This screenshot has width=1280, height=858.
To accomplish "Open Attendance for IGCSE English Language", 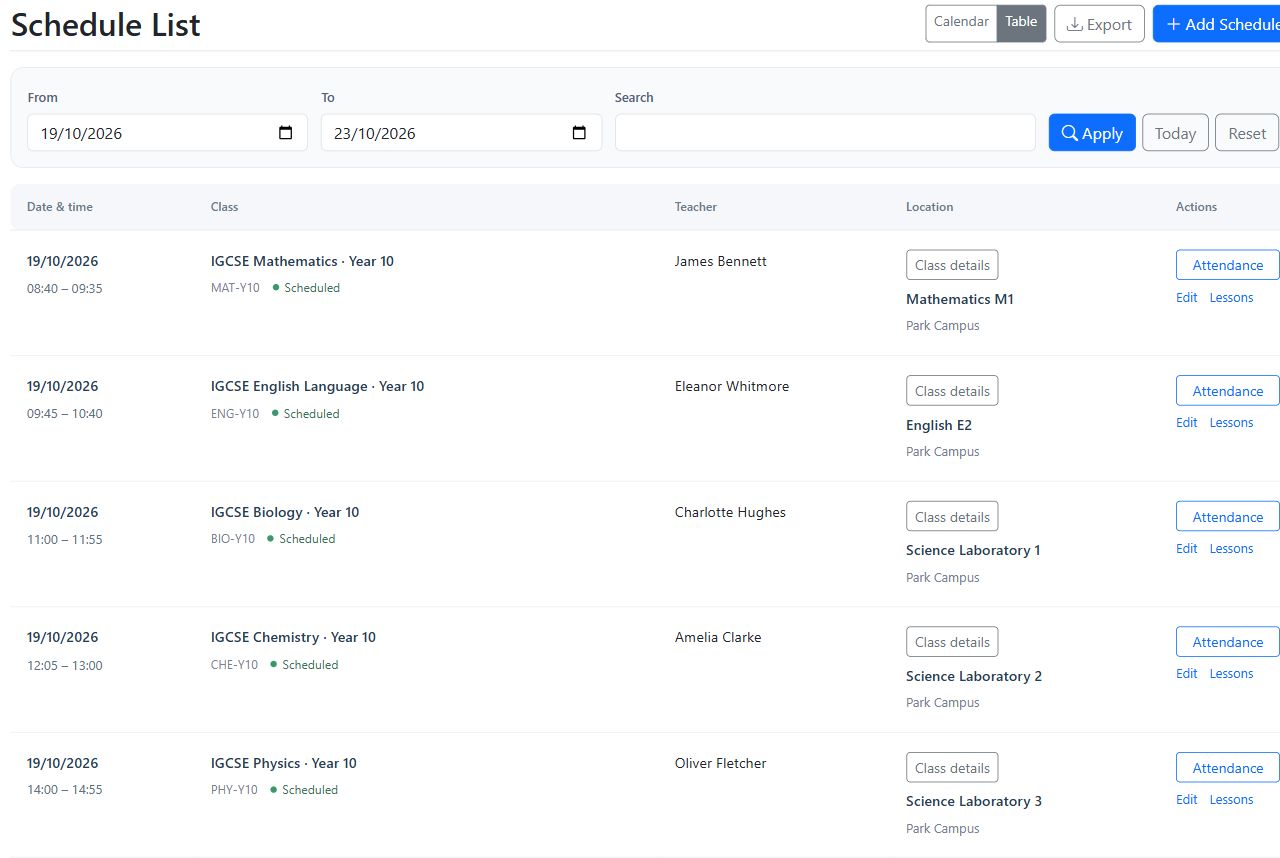I will pyautogui.click(x=1227, y=391).
